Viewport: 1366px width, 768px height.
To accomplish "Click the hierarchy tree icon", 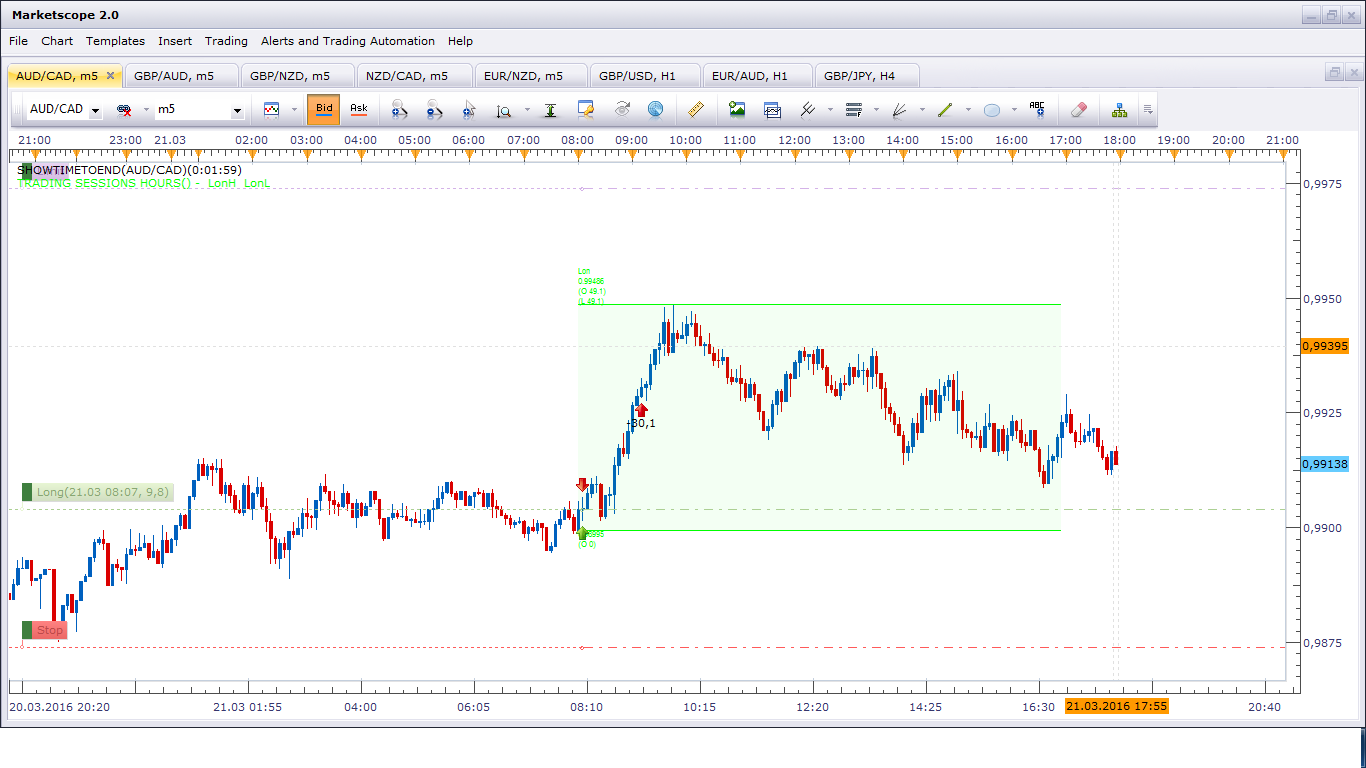I will [x=1119, y=109].
